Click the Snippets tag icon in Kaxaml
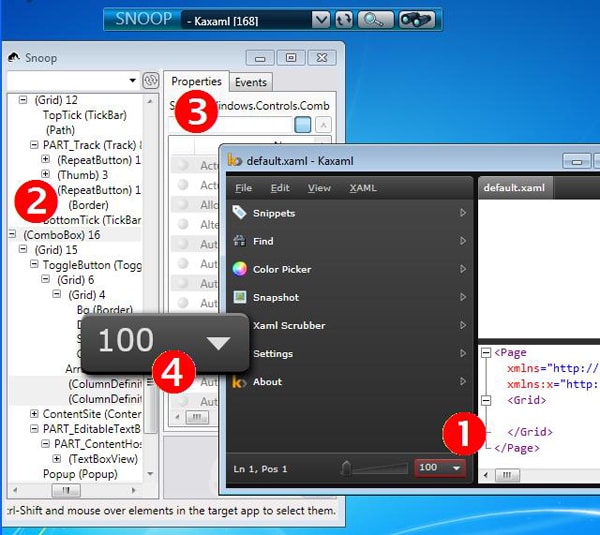 click(x=240, y=212)
